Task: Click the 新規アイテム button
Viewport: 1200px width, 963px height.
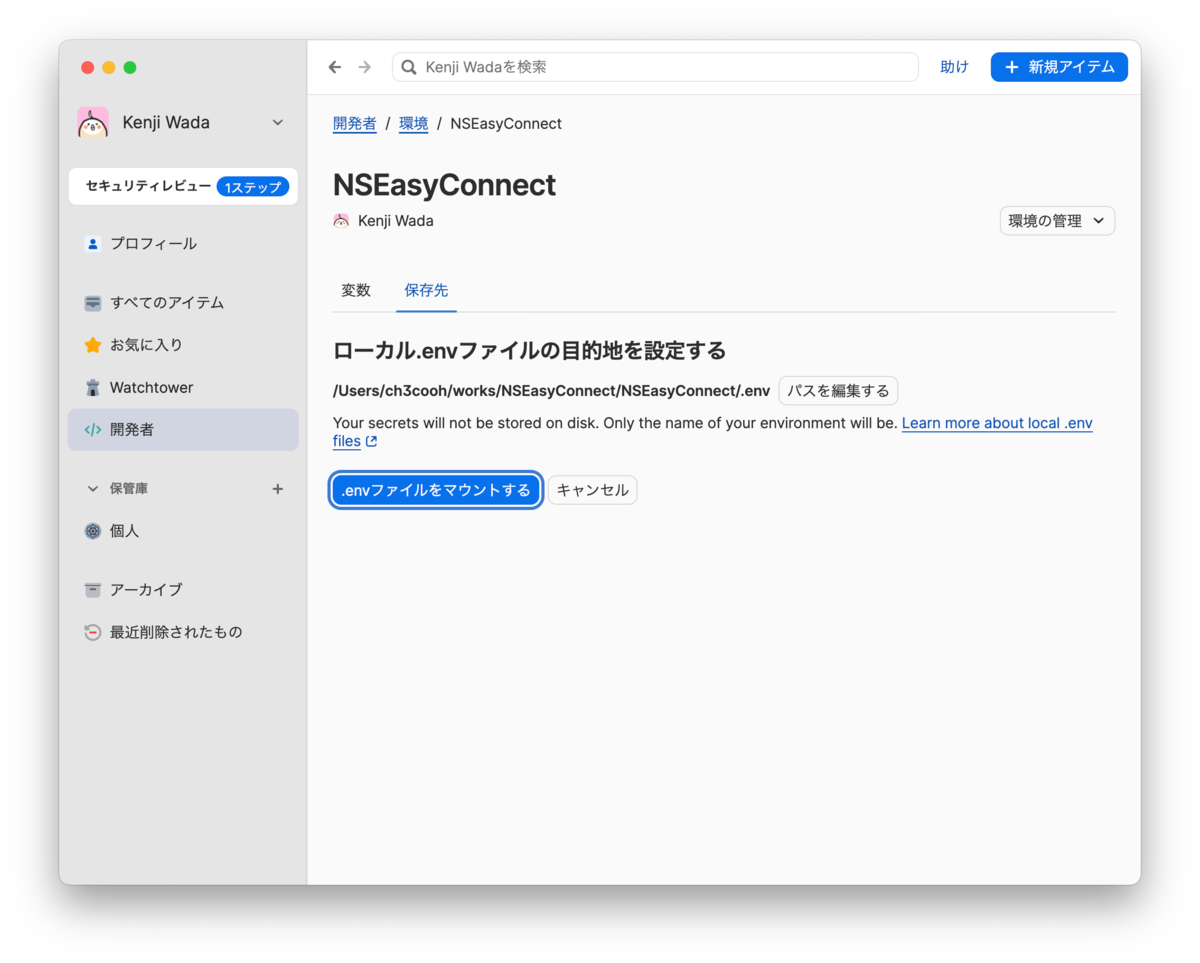Action: coord(1059,67)
